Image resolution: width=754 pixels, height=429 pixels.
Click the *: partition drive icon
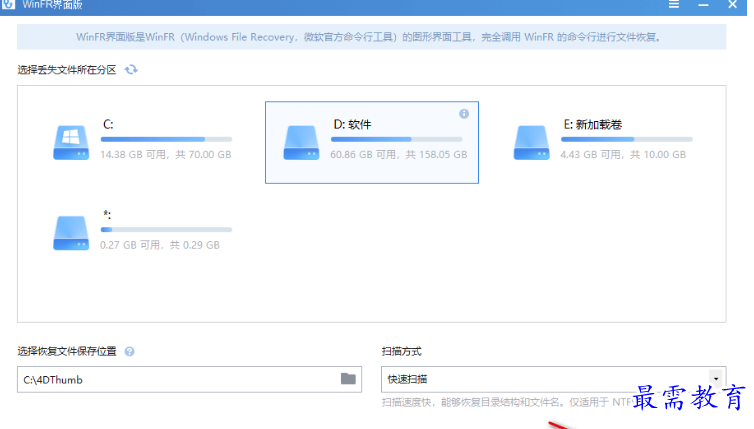coord(71,233)
